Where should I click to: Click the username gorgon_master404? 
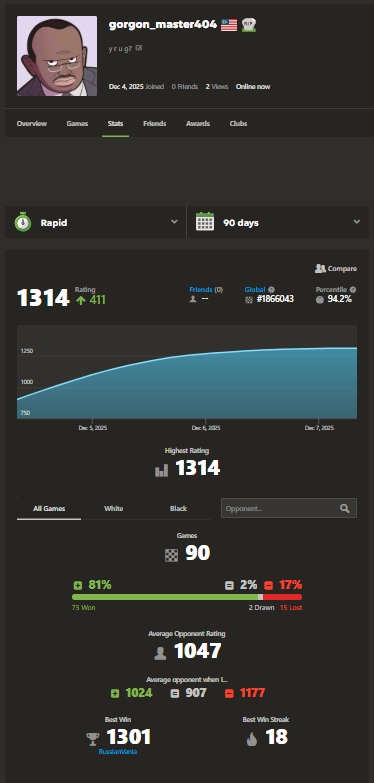coord(163,24)
